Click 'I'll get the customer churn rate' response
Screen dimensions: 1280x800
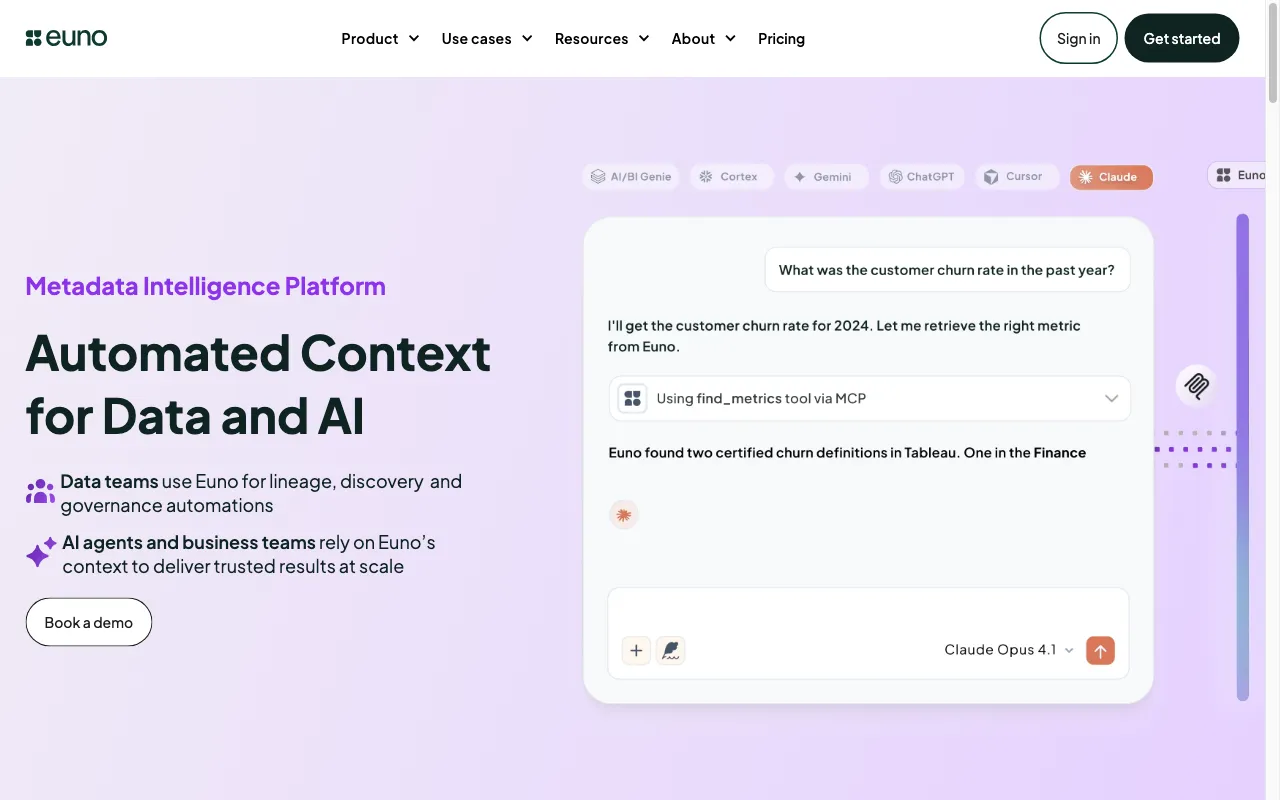(x=844, y=336)
